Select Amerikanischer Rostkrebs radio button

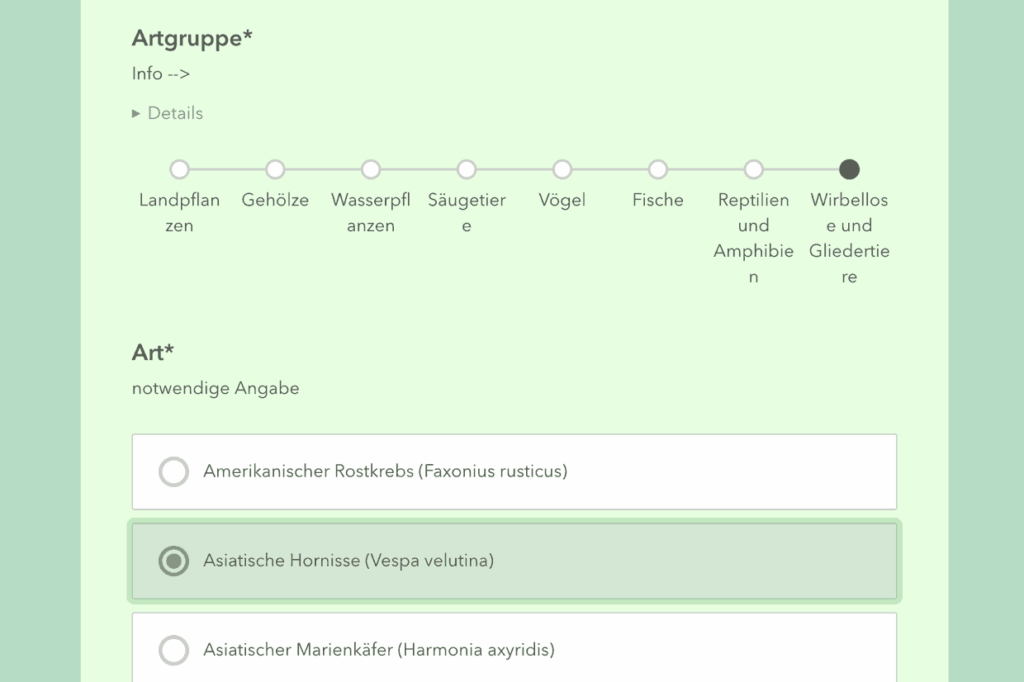pyautogui.click(x=174, y=472)
